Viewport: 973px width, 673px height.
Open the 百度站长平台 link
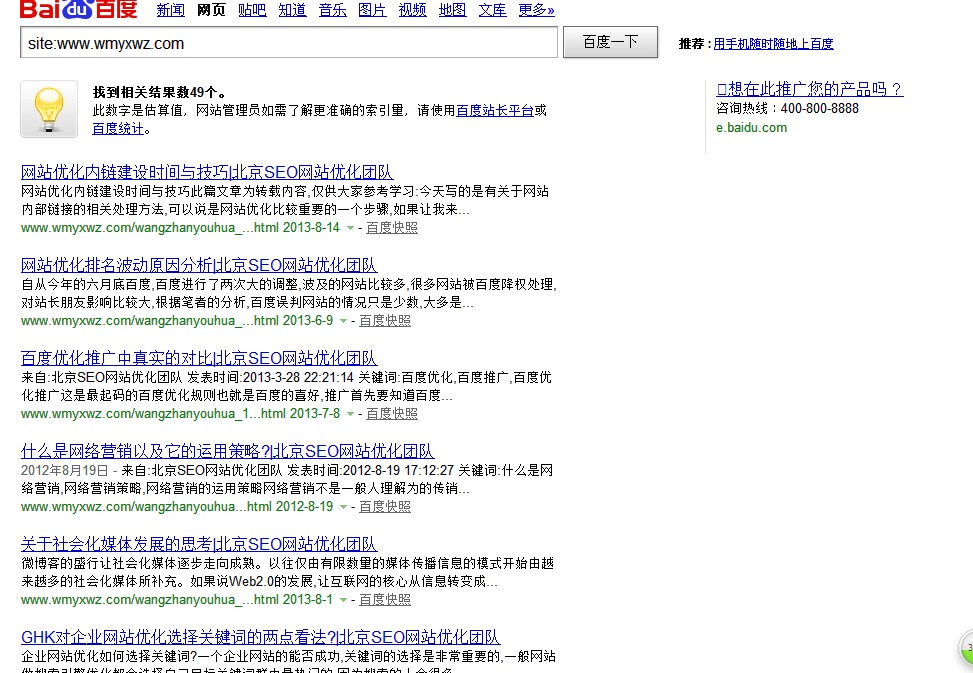[x=495, y=110]
